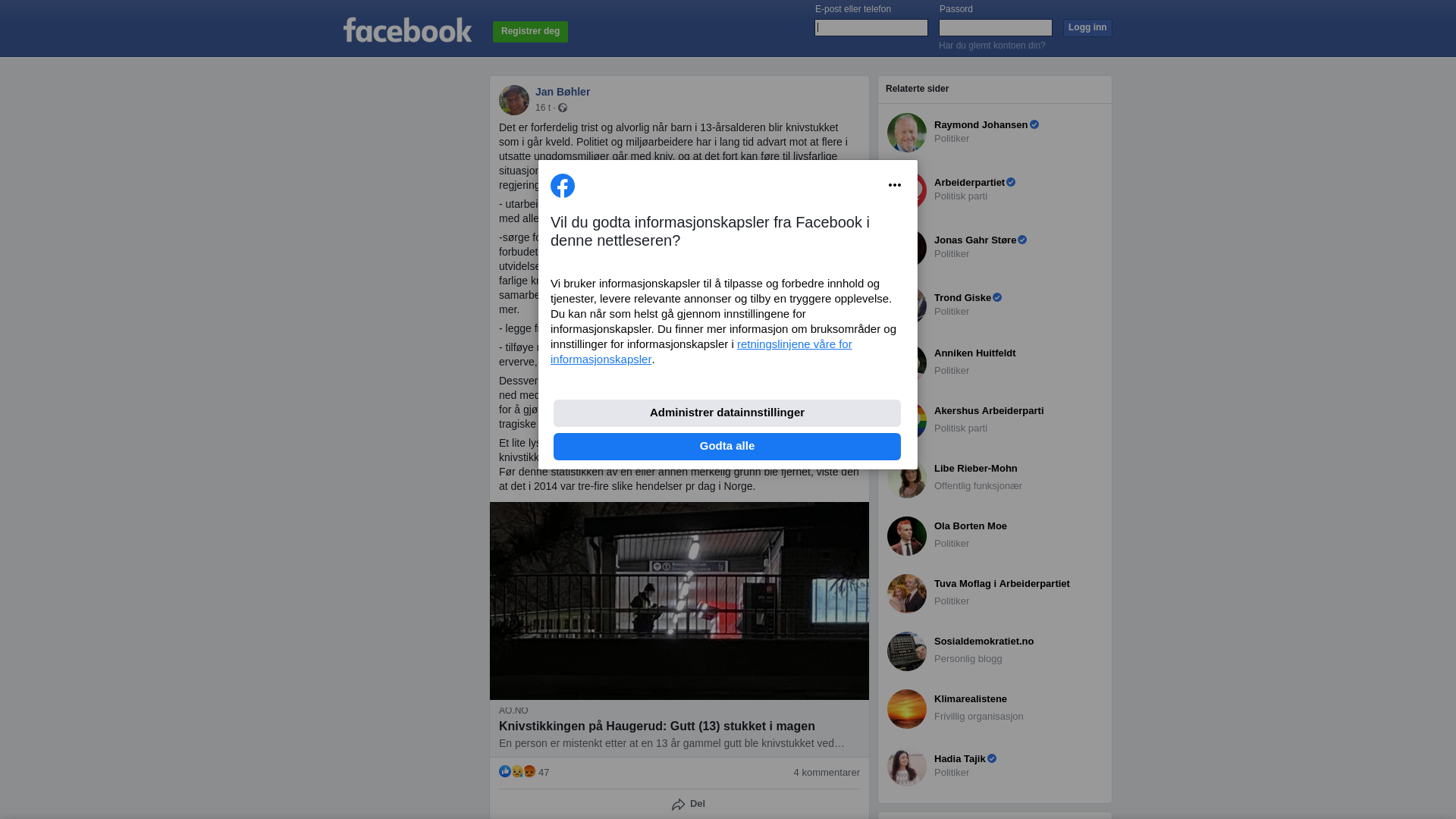1456x819 pixels.
Task: Open the three-dot menu in cookie dialog
Action: click(895, 185)
